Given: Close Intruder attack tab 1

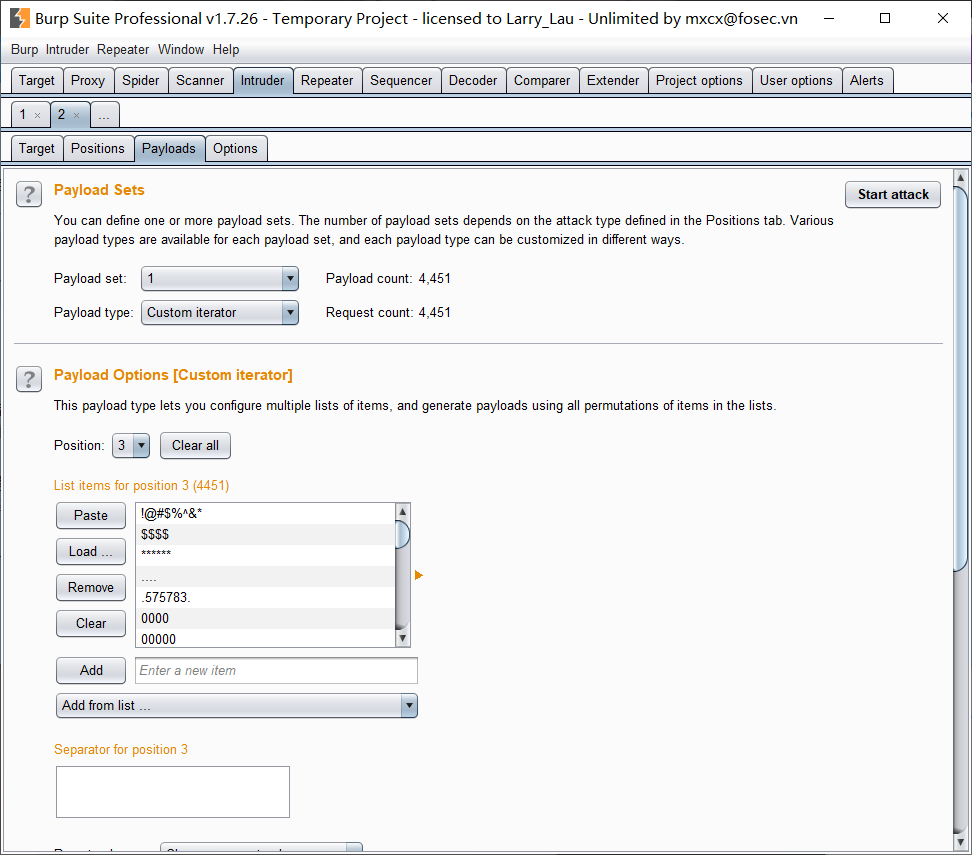Looking at the screenshot, I should pyautogui.click(x=38, y=115).
